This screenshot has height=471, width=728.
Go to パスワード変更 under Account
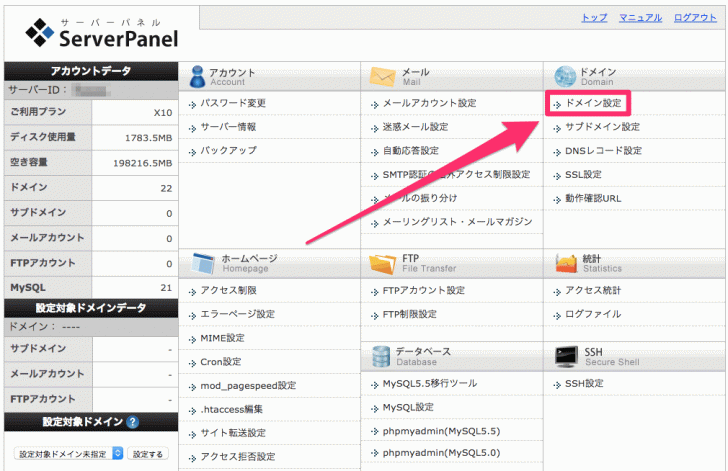232,104
